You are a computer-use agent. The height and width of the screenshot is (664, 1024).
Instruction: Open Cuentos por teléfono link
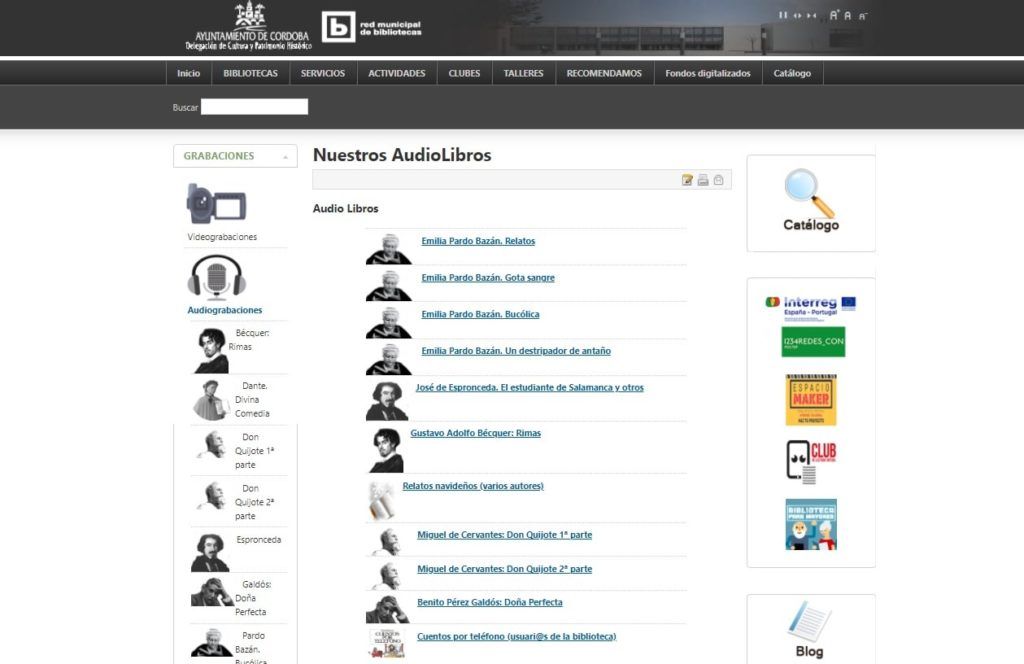(x=517, y=636)
